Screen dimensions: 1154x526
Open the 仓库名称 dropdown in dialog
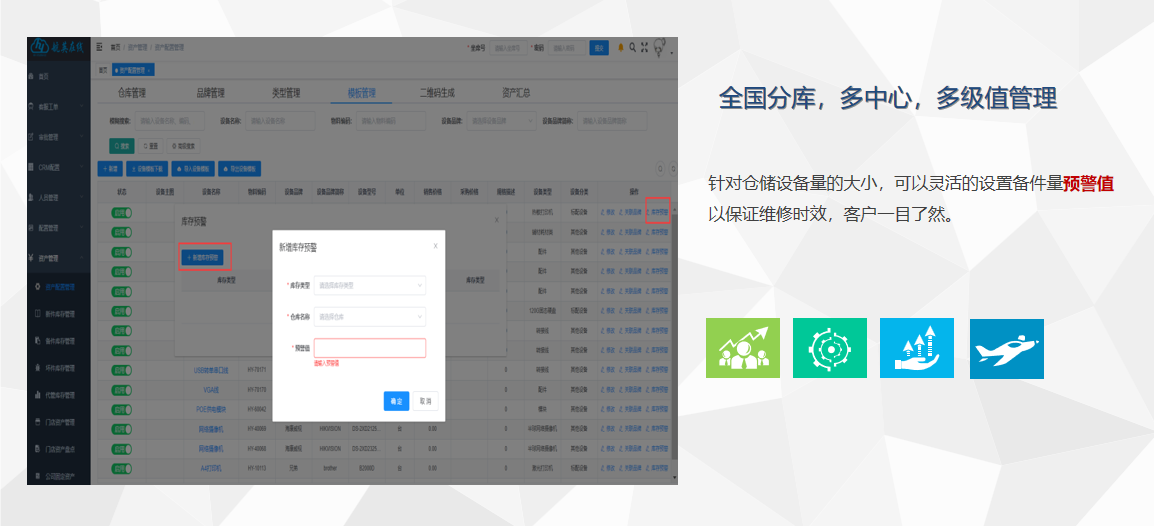coord(370,316)
